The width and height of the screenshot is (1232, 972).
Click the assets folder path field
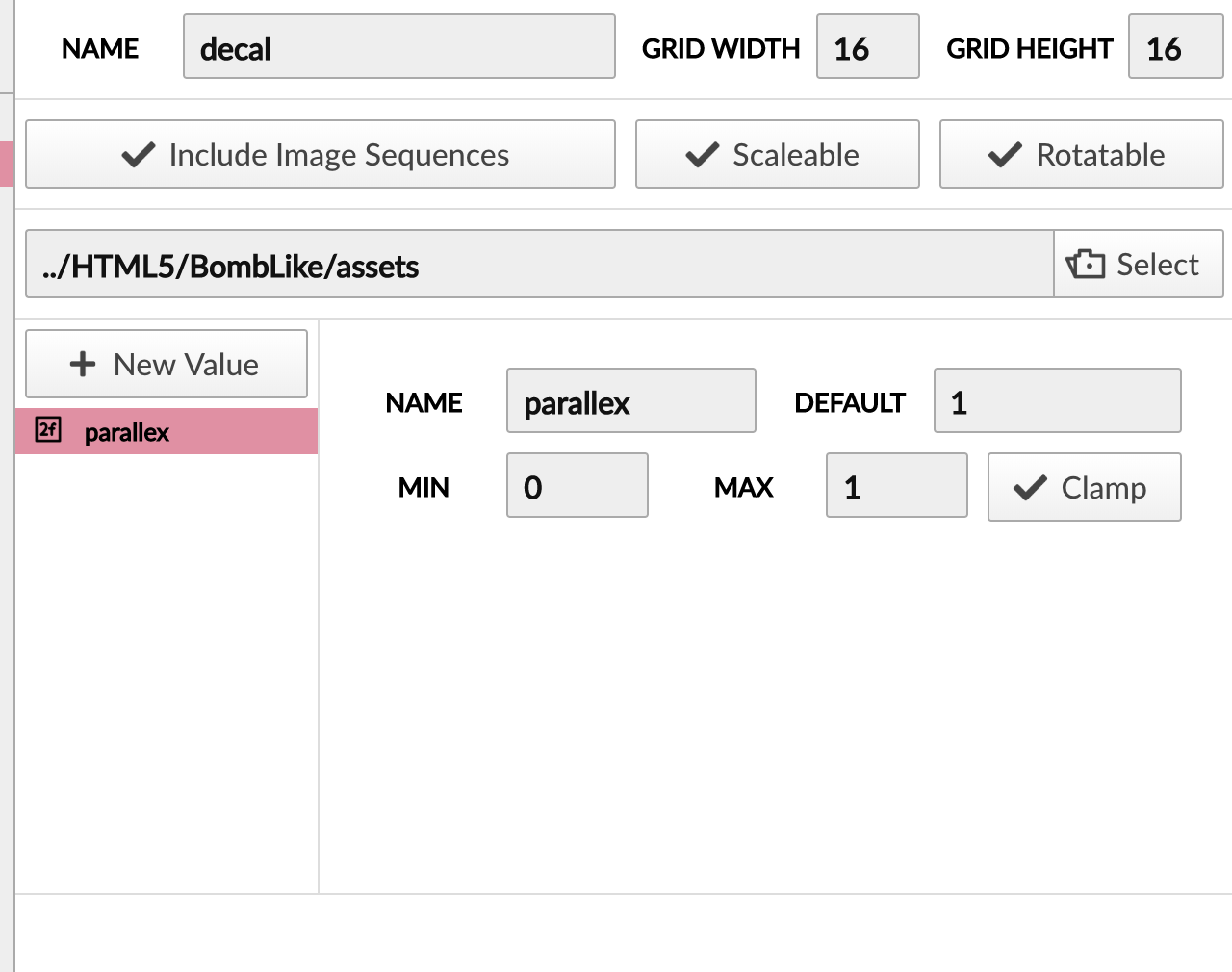click(x=540, y=264)
